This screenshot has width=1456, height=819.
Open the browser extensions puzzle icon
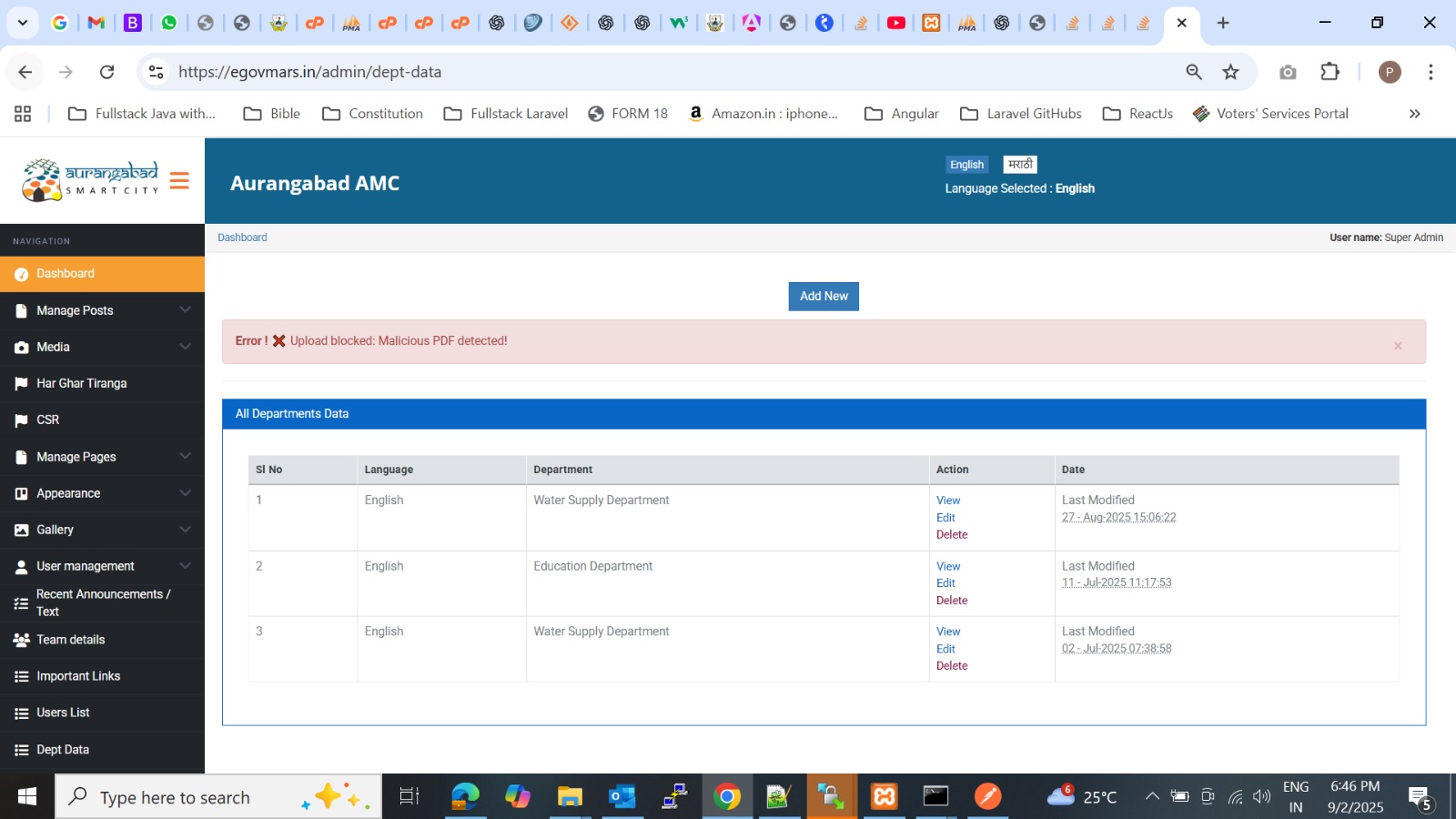tap(1330, 72)
